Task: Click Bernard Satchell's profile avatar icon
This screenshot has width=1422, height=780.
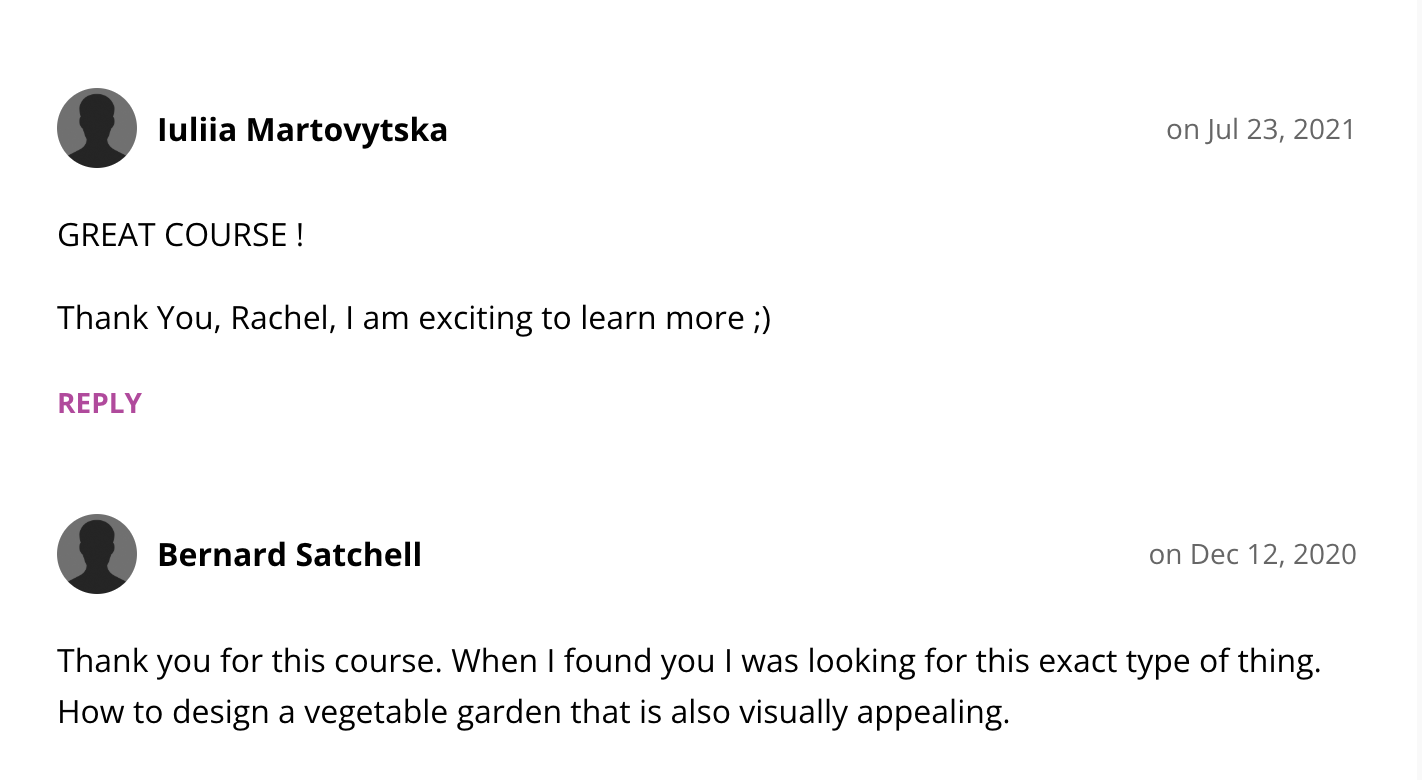Action: point(97,554)
